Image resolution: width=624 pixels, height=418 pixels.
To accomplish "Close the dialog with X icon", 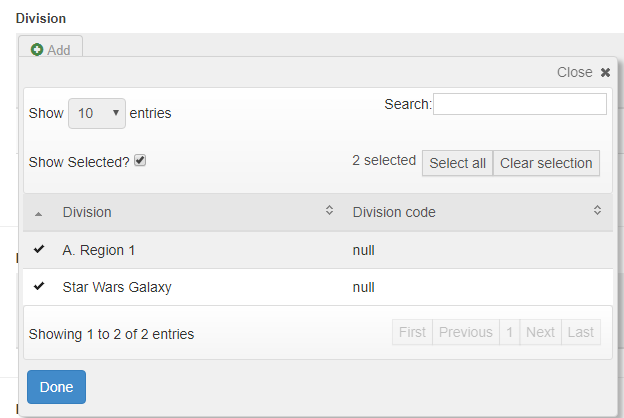I will pos(605,72).
